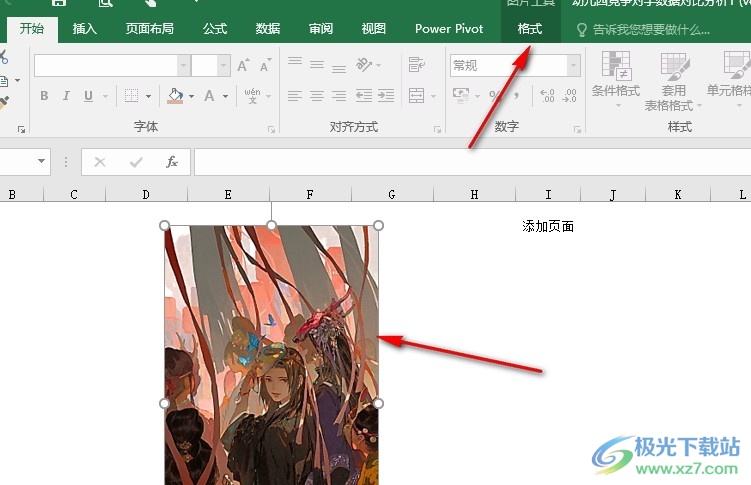Image resolution: width=751 pixels, height=485 pixels.
Task: Open font color dropdown arrow
Action: (226, 96)
